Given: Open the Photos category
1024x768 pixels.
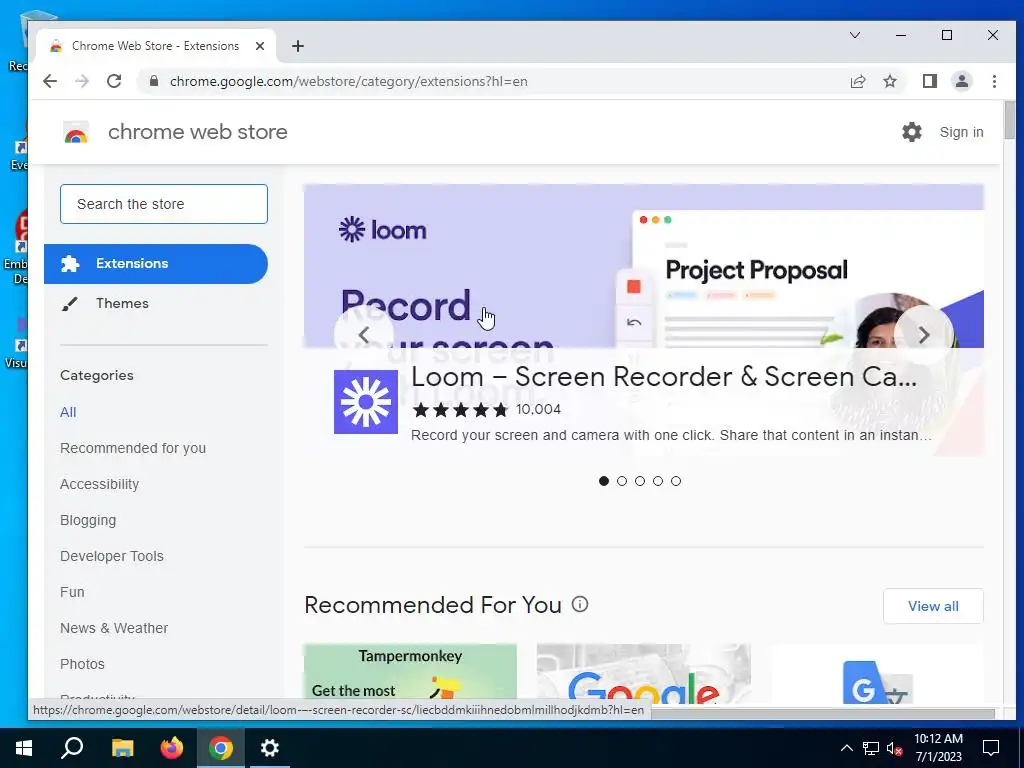Looking at the screenshot, I should [x=82, y=664].
